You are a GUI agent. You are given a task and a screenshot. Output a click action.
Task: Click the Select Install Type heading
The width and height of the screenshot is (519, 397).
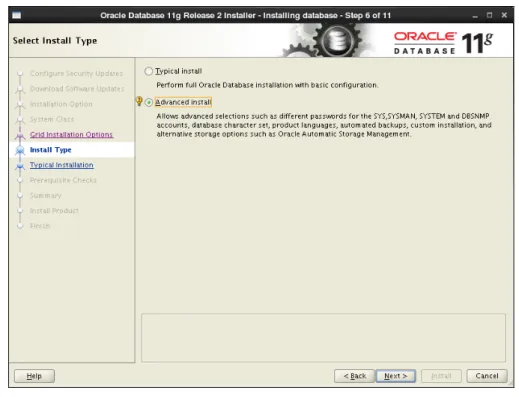(55, 41)
